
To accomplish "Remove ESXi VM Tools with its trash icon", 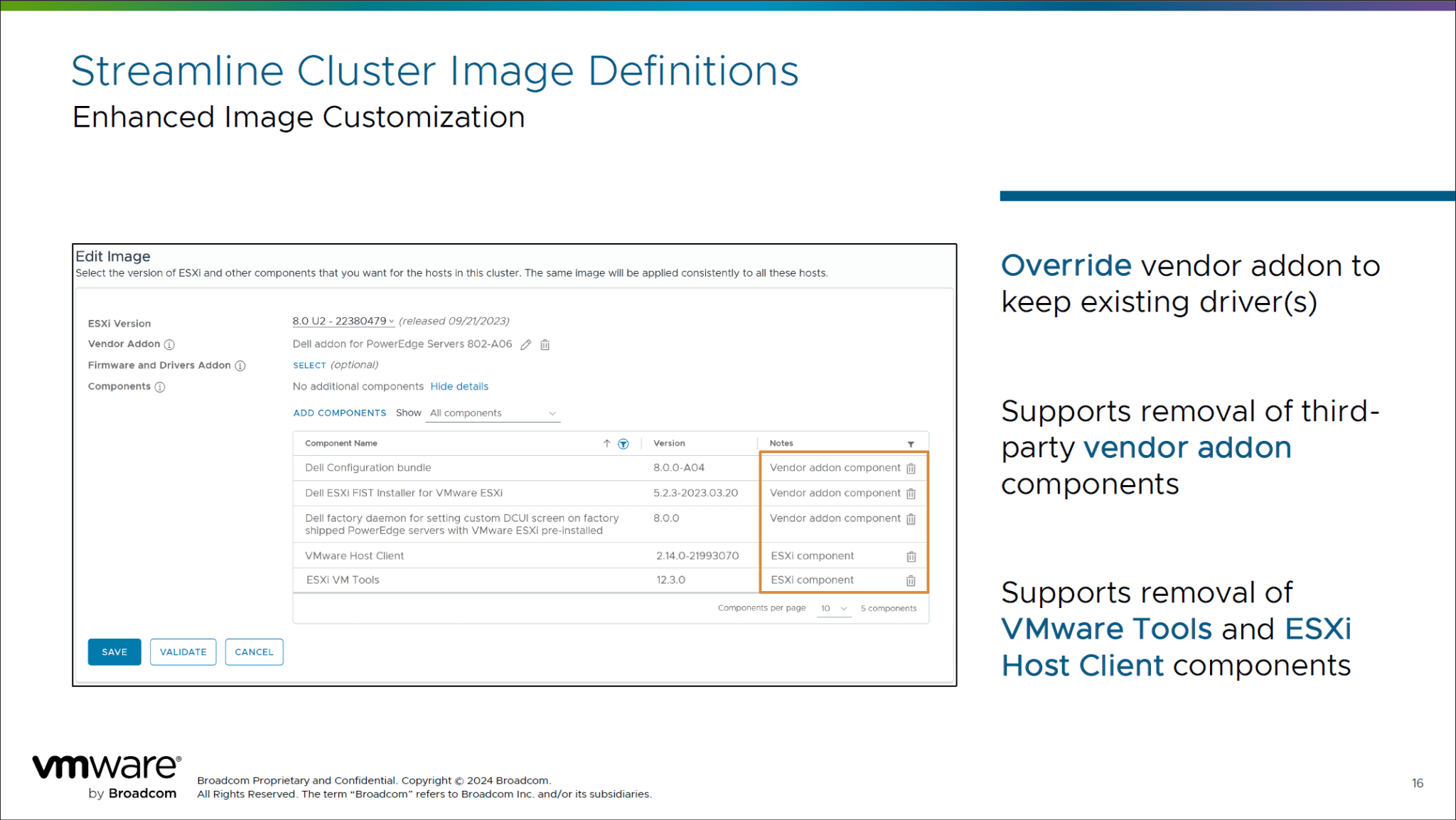I will (x=911, y=580).
